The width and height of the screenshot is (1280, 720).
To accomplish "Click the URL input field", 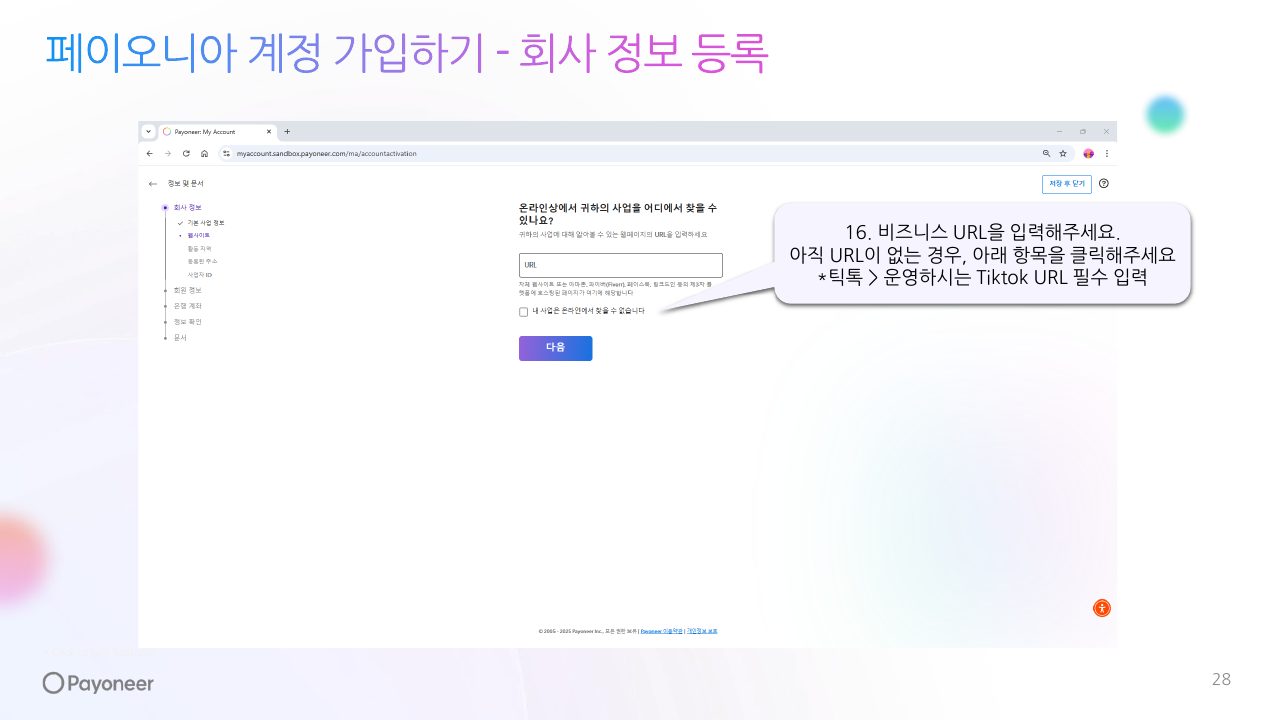I will 620,265.
